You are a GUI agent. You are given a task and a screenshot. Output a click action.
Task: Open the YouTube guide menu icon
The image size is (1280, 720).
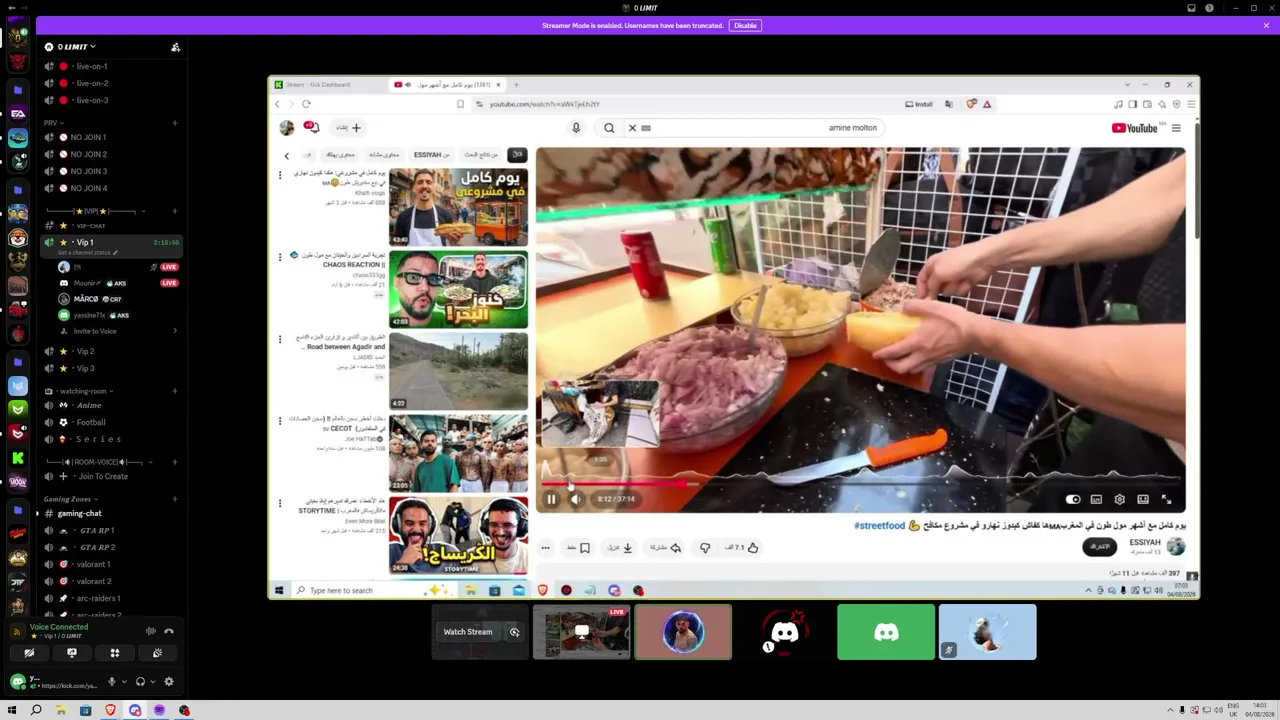(1176, 128)
